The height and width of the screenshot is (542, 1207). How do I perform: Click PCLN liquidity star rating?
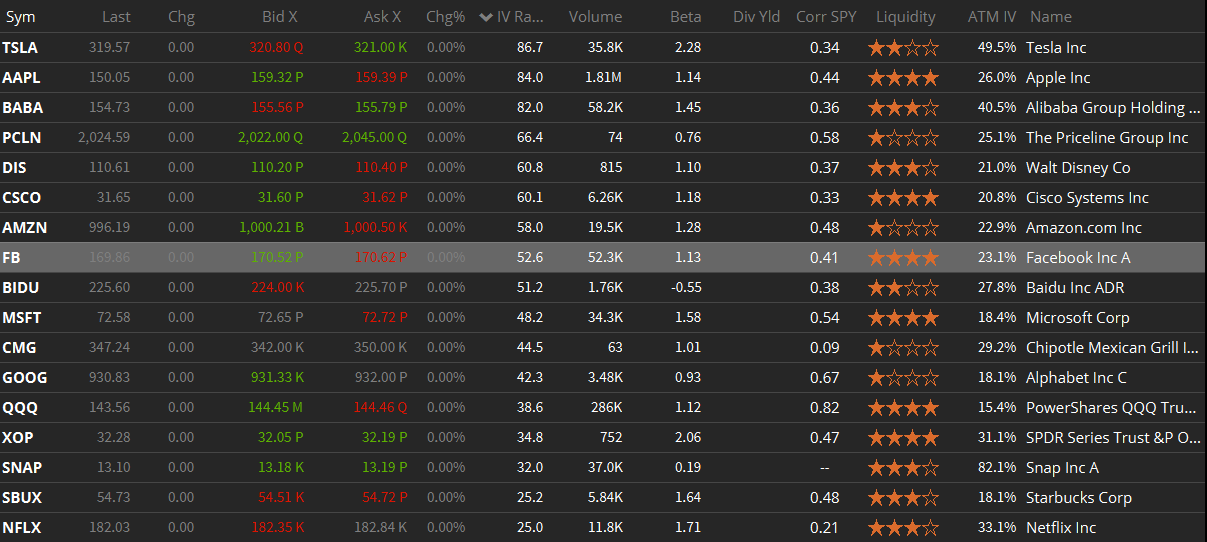click(x=904, y=137)
